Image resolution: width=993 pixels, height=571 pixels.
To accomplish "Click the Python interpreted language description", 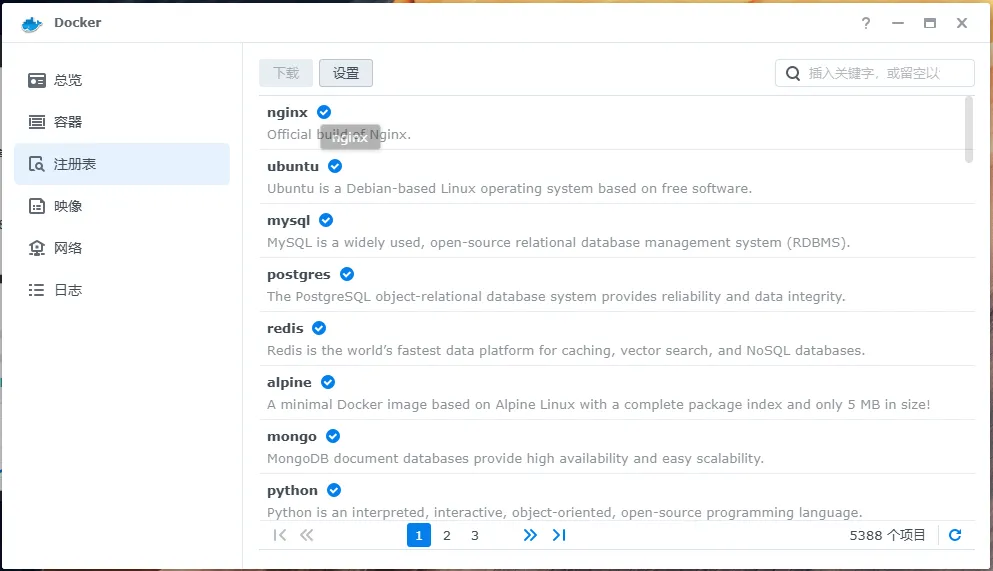I will point(565,513).
